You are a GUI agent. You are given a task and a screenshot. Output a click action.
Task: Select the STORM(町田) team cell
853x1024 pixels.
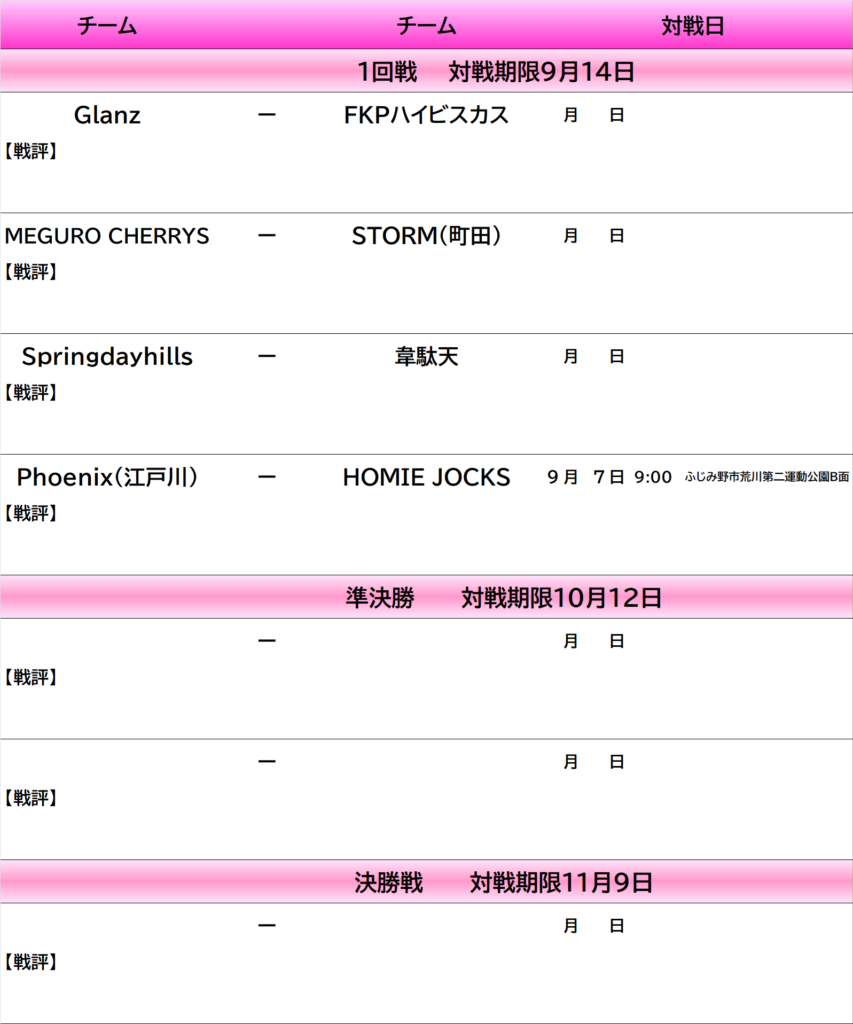(426, 236)
